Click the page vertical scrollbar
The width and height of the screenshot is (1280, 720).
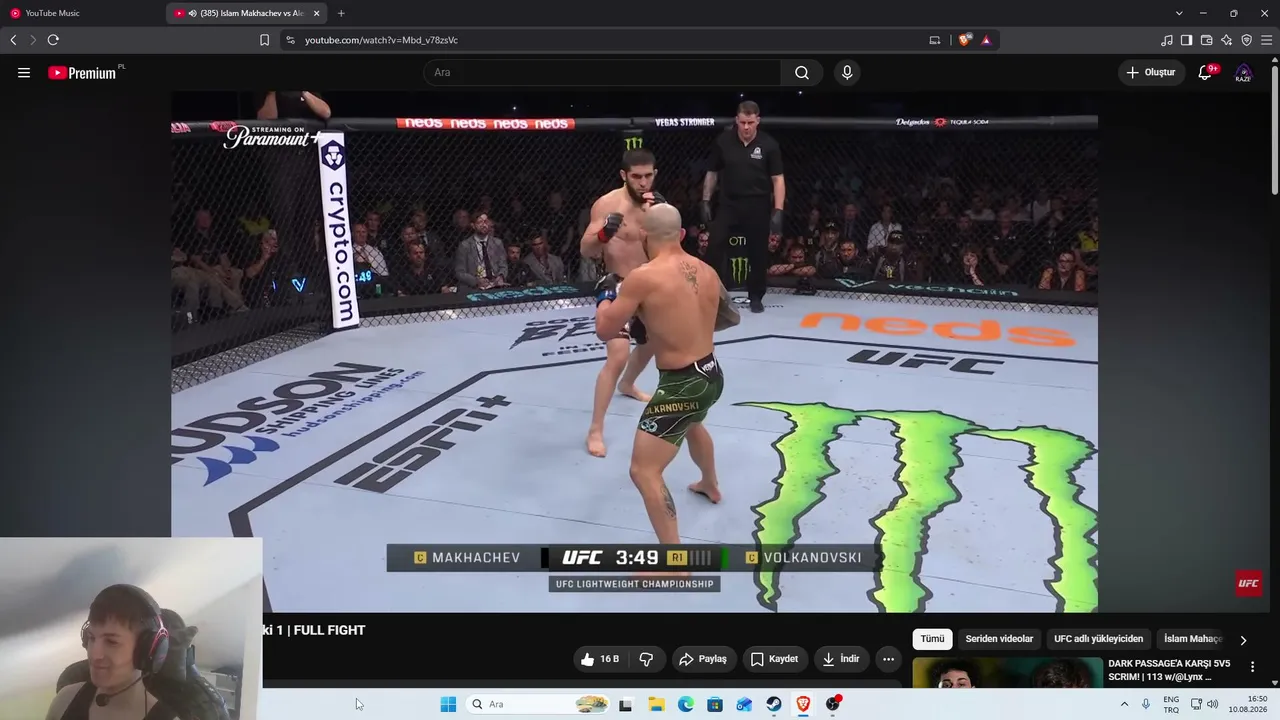click(x=1274, y=130)
